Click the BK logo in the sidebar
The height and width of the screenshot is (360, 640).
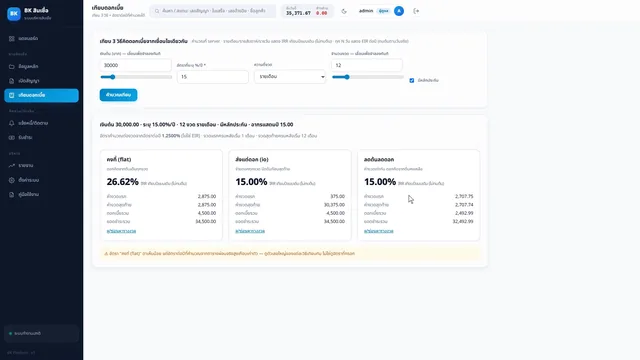(x=14, y=13)
